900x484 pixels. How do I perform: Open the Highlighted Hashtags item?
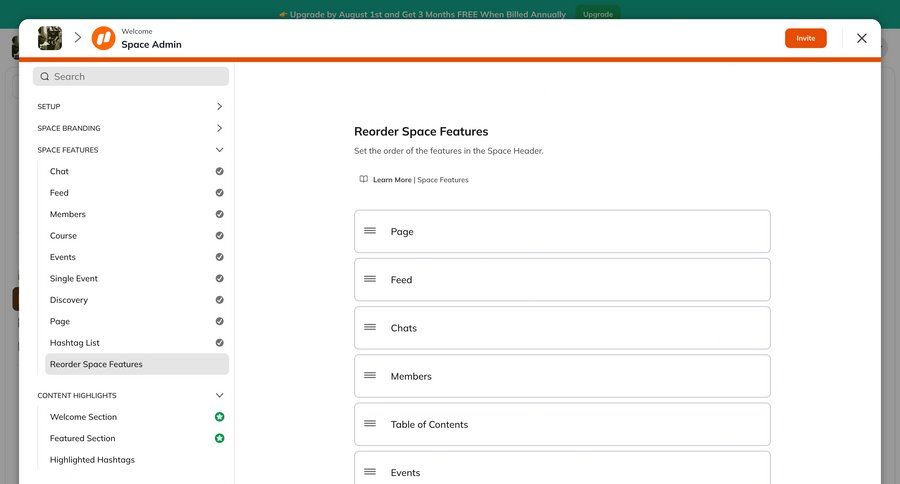coord(92,460)
